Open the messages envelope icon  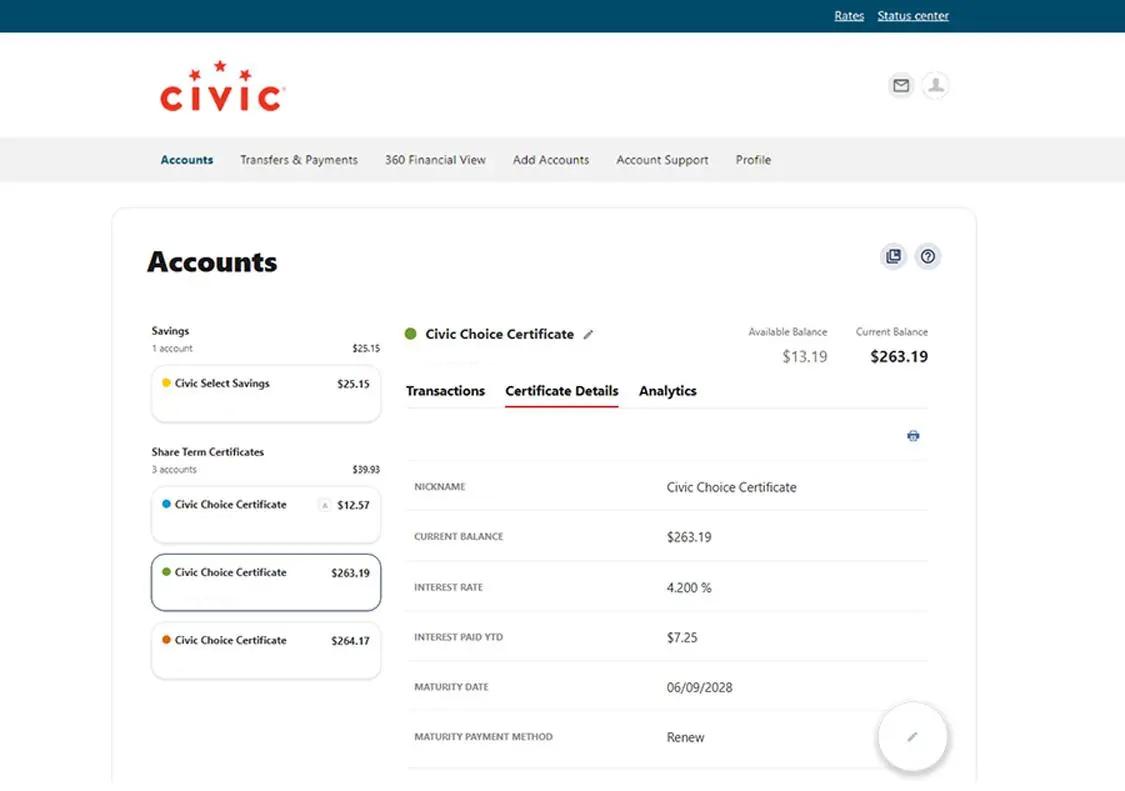click(x=900, y=85)
